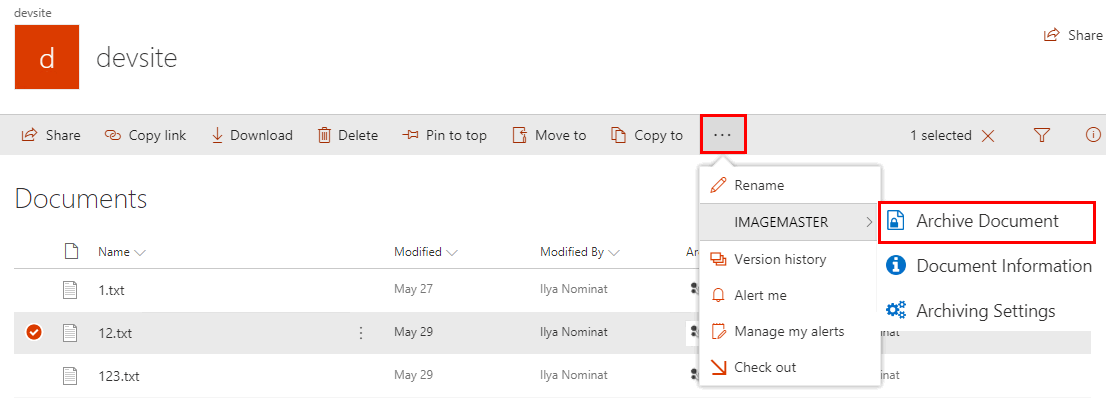The image size is (1106, 405).
Task: Open file 1.txt
Action: coord(111,290)
